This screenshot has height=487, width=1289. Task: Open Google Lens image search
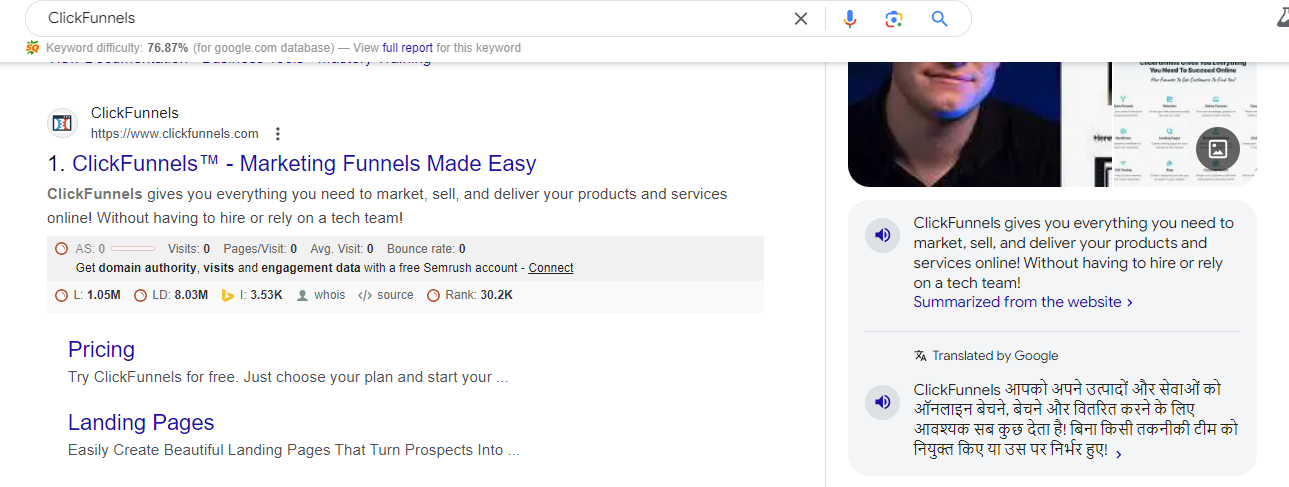point(893,19)
